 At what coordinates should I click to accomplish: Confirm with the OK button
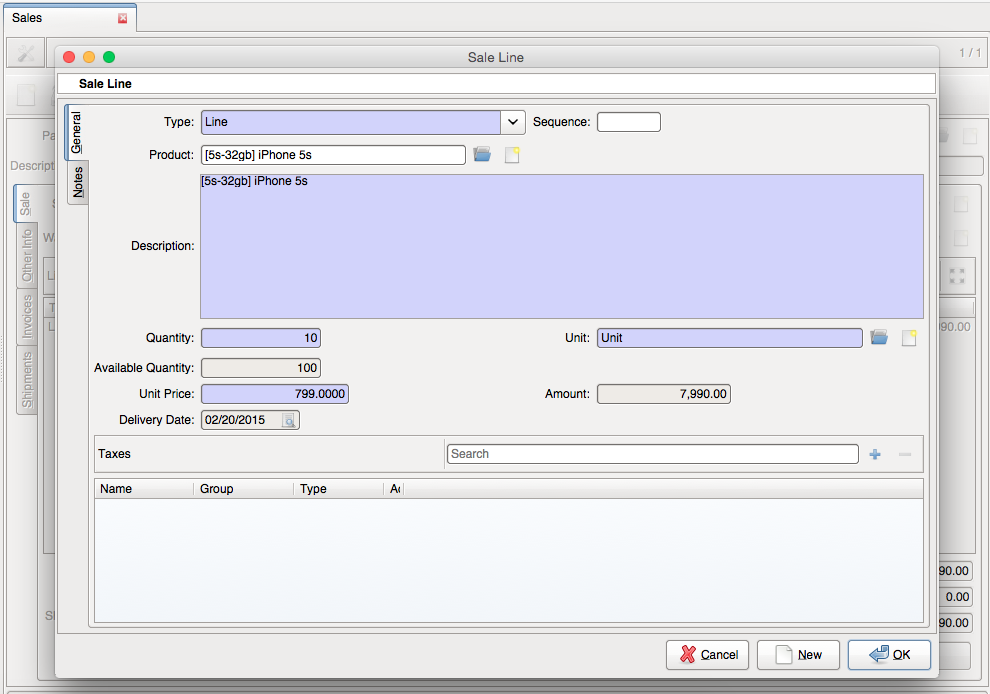[x=889, y=655]
